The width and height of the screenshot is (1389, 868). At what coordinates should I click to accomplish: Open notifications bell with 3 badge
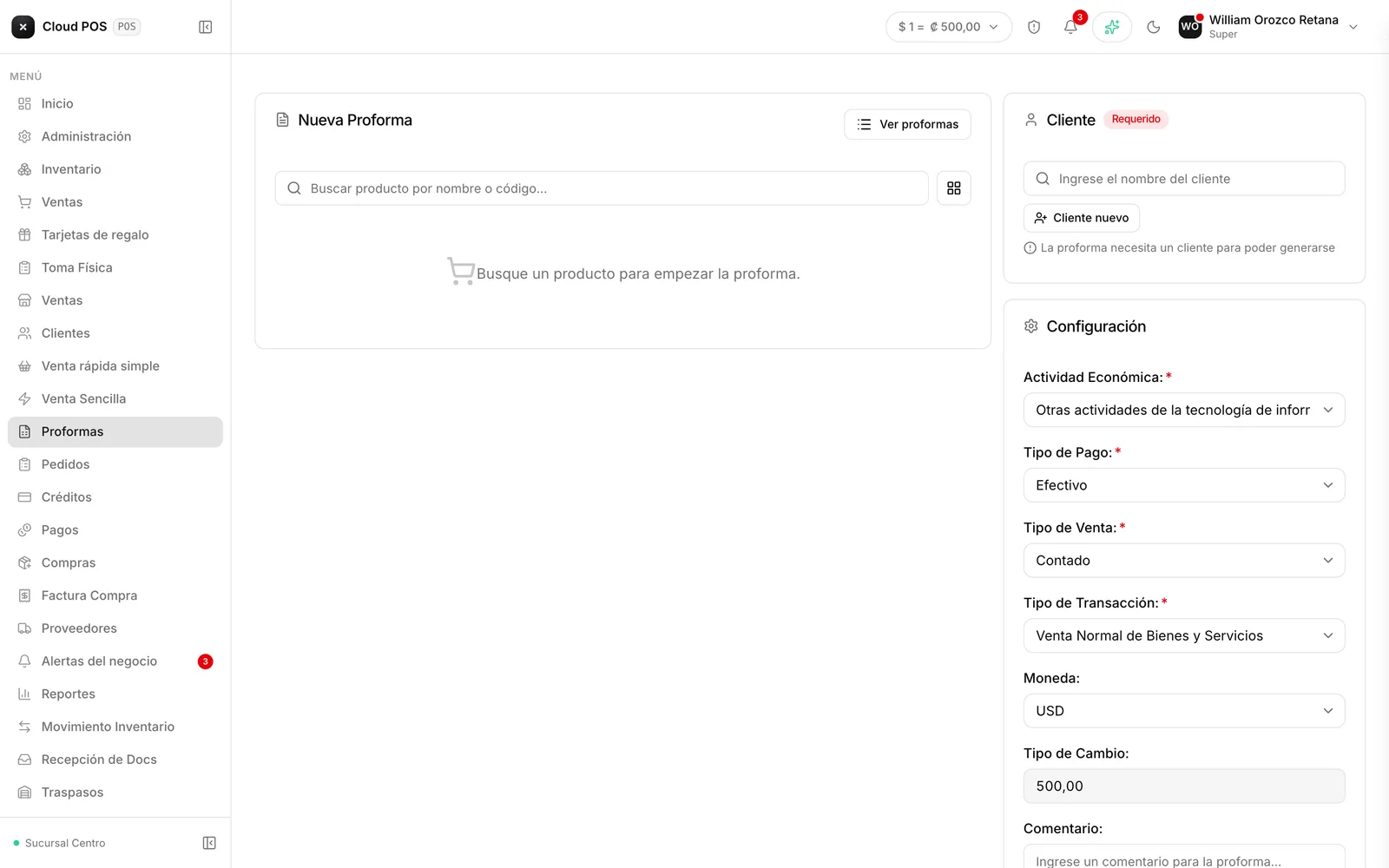click(x=1071, y=27)
